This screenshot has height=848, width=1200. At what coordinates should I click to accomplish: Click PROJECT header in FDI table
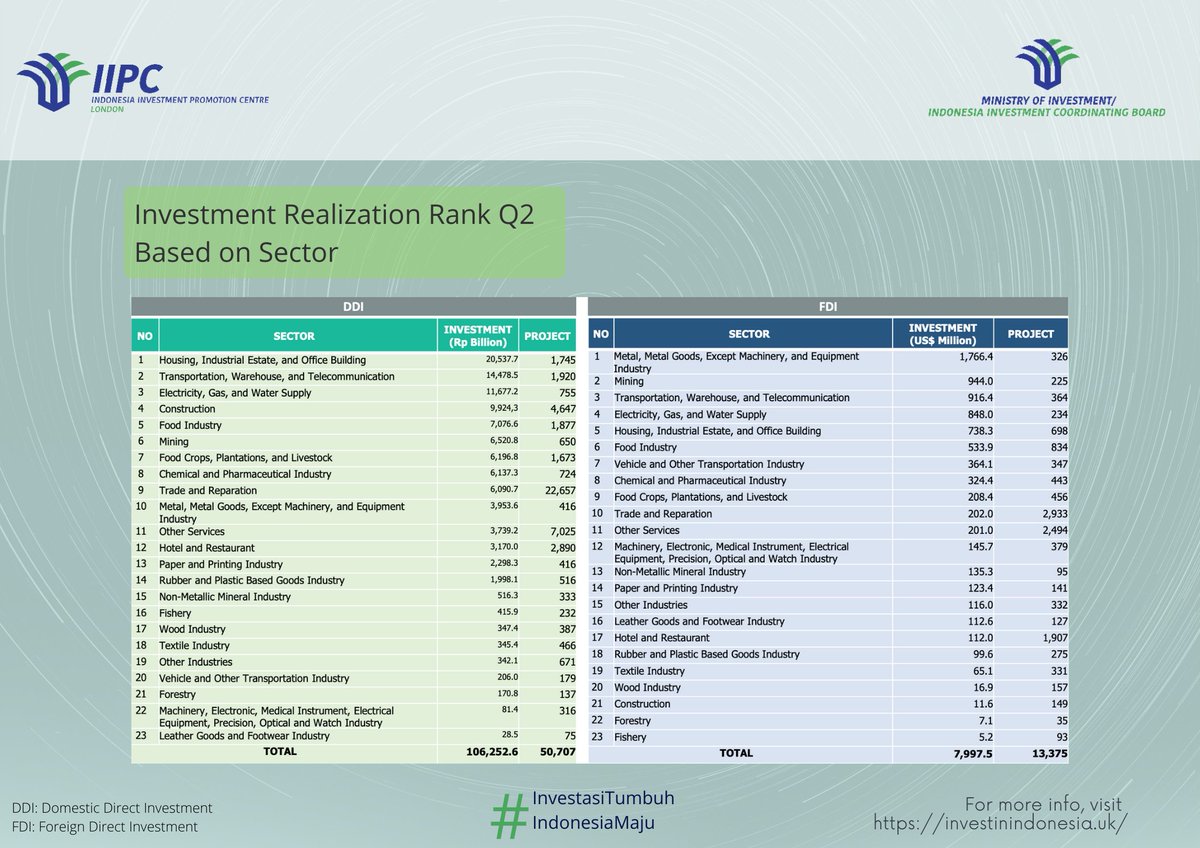tap(1031, 333)
